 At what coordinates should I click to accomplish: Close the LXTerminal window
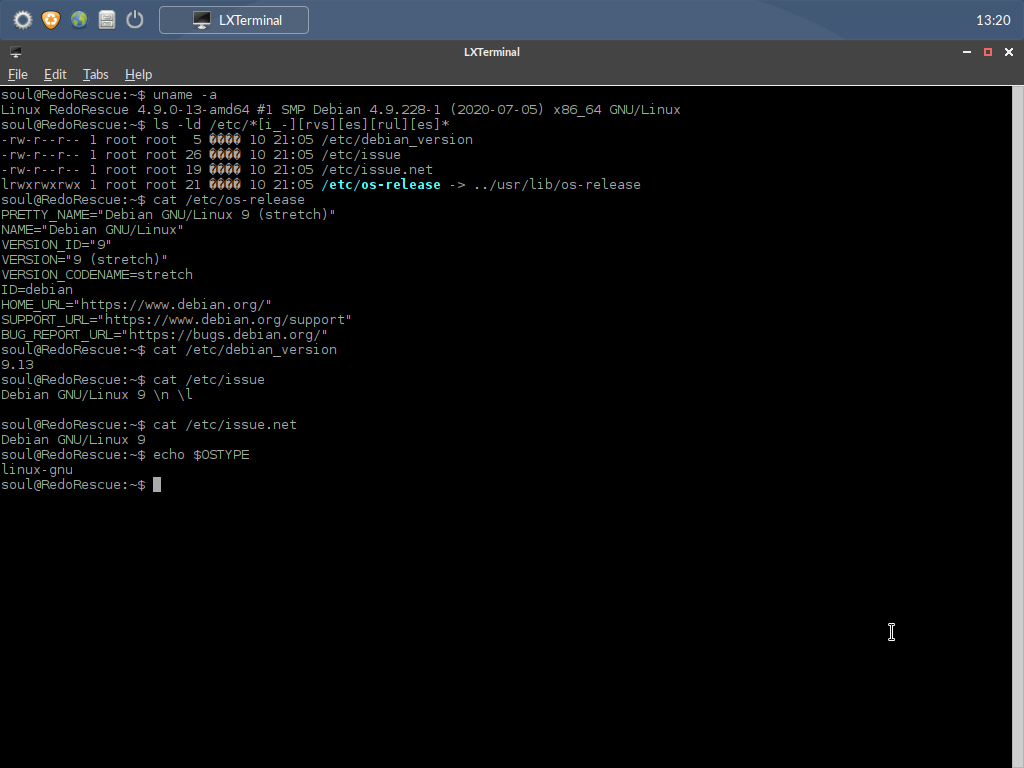[x=1009, y=52]
